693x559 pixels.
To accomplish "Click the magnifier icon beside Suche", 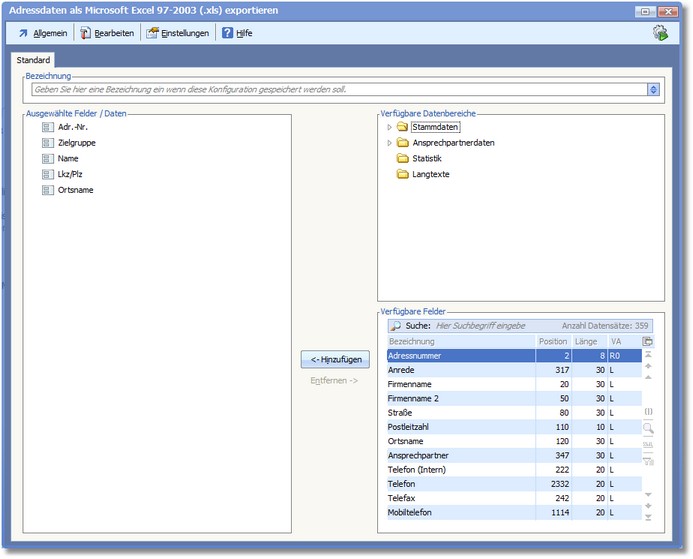I will coord(395,326).
